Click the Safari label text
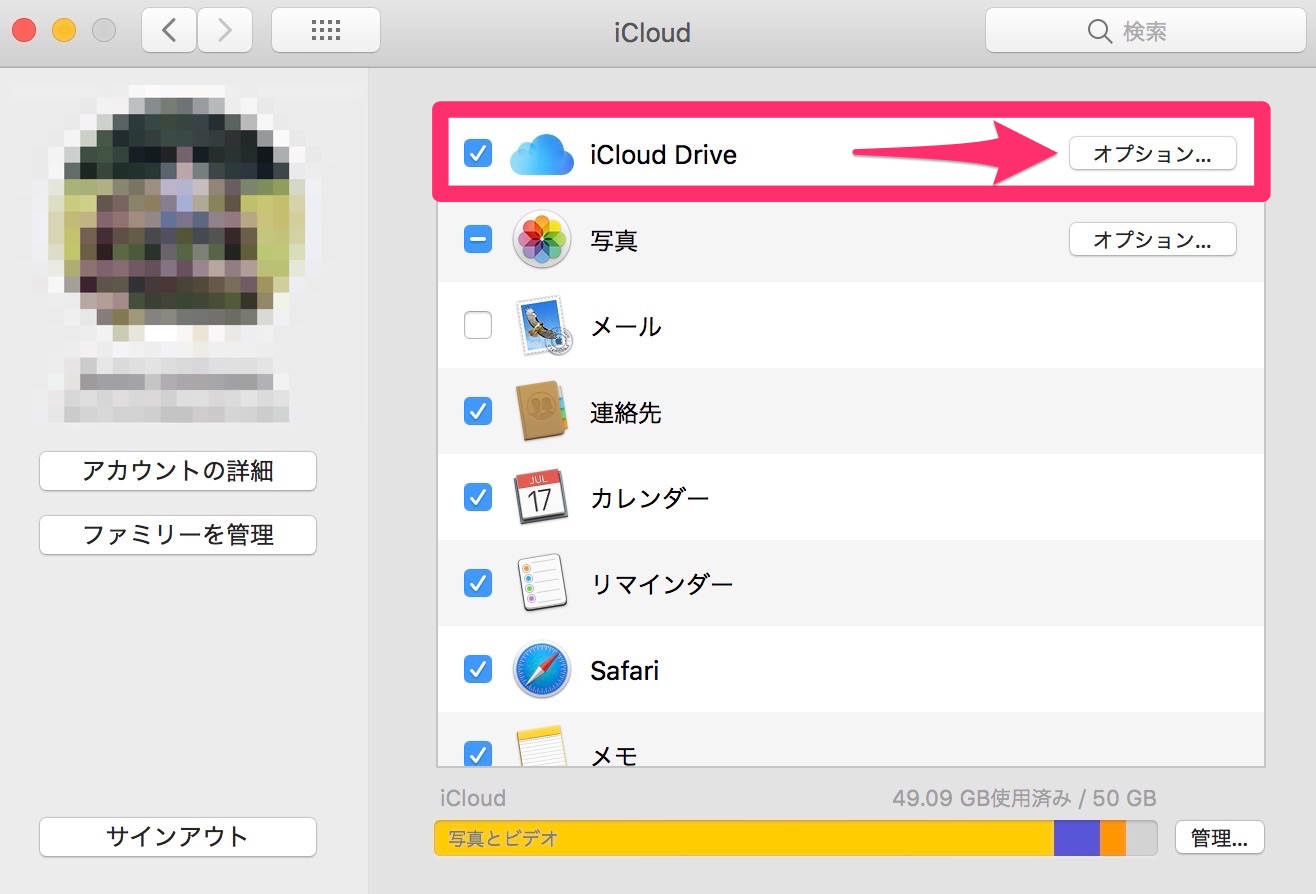This screenshot has width=1316, height=894. pos(625,669)
